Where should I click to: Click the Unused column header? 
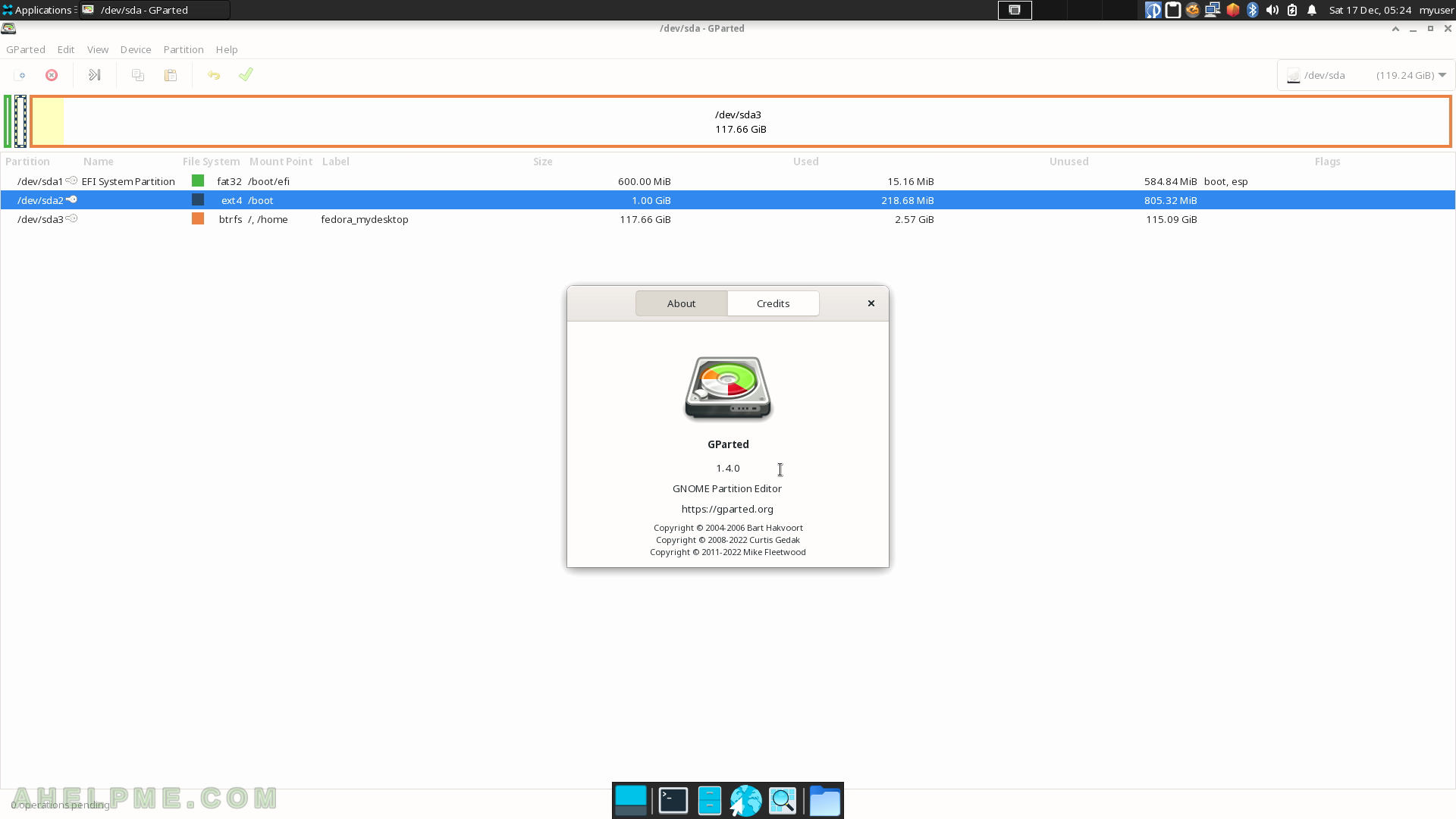(1068, 162)
